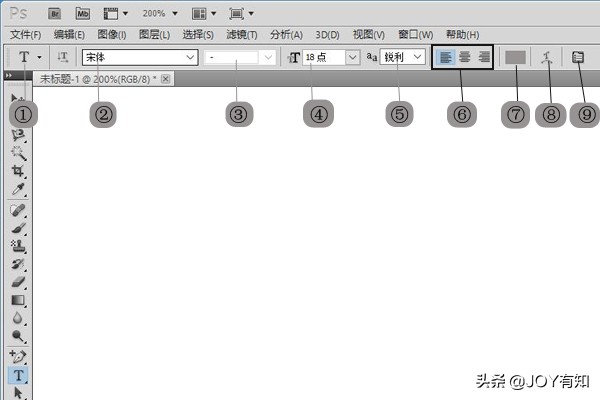
Task: Select the Magic Wand tool
Action: point(18,153)
